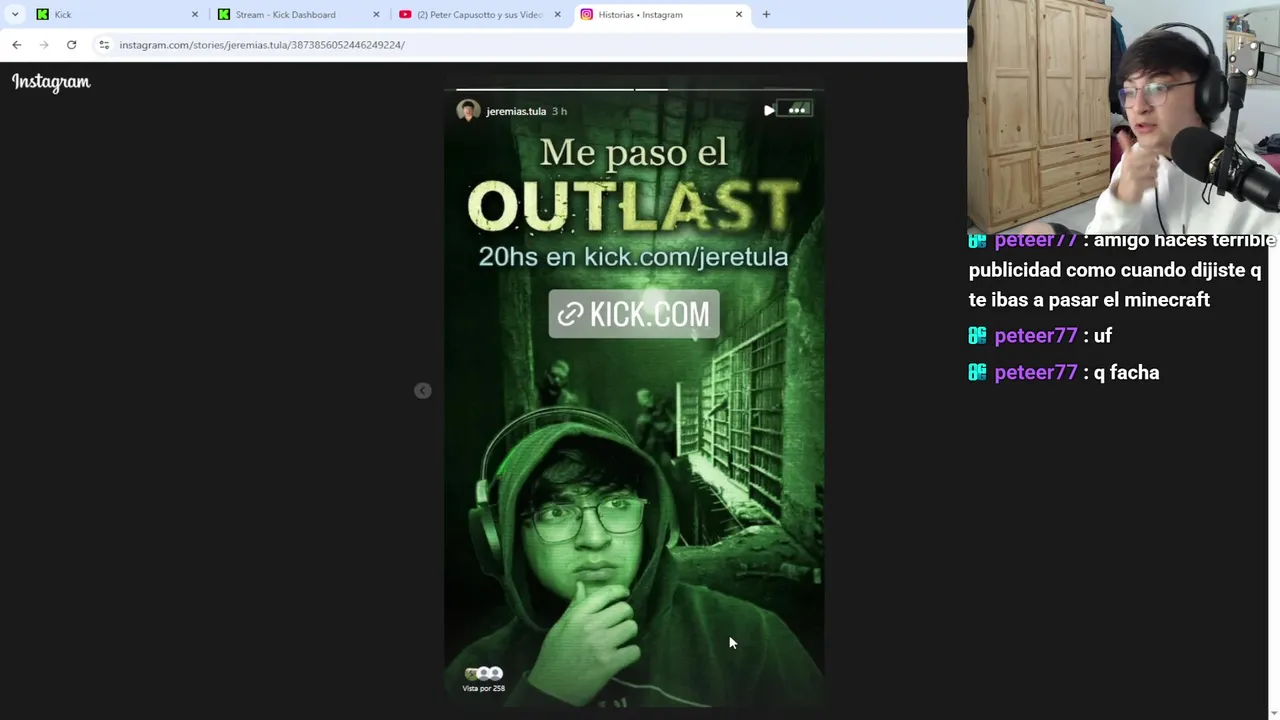The height and width of the screenshot is (720, 1280).
Task: Click the Kick favicon on first tab
Action: [x=43, y=14]
